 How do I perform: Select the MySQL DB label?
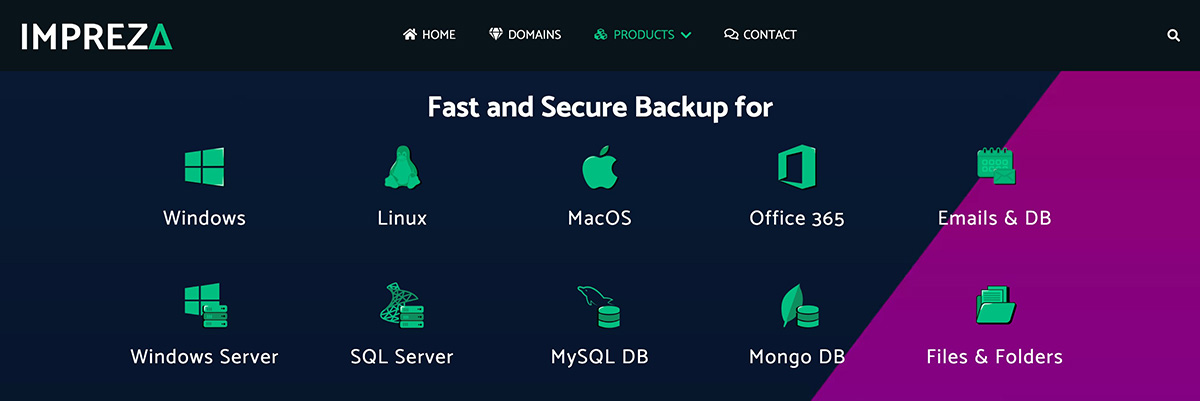[600, 357]
